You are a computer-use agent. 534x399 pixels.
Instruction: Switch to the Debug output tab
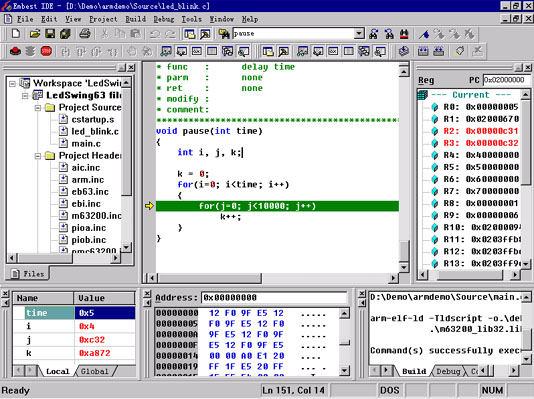(x=448, y=371)
